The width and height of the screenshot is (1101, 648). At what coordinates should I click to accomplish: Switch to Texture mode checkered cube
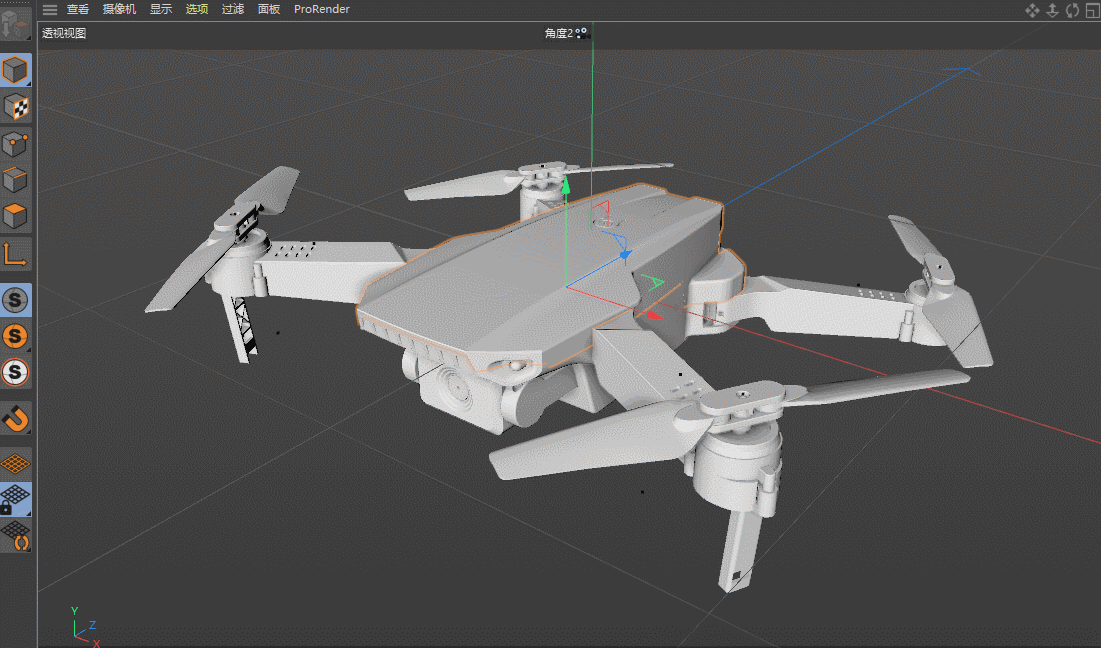click(15, 107)
